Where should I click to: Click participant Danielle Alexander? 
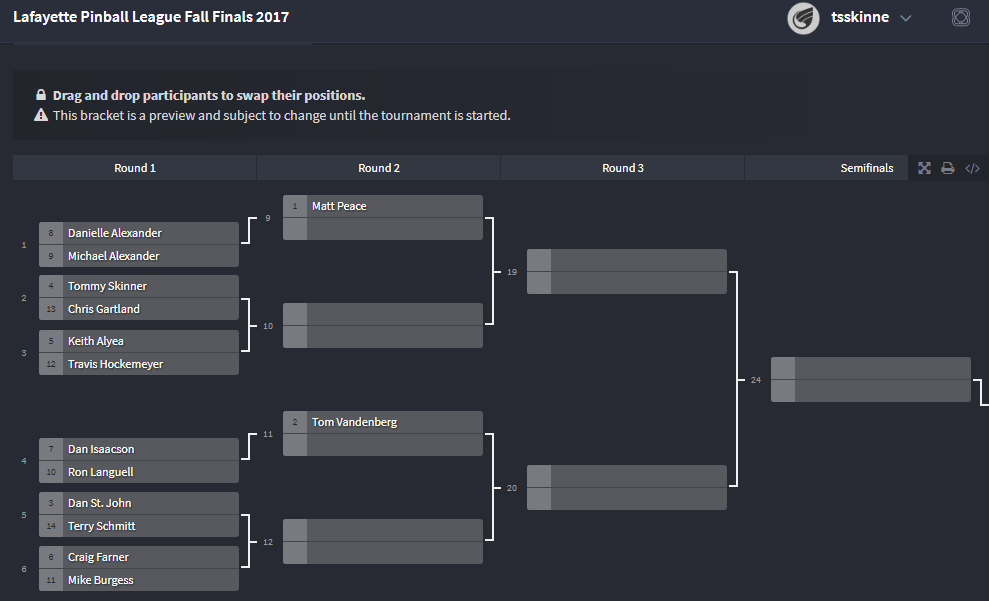tap(114, 233)
